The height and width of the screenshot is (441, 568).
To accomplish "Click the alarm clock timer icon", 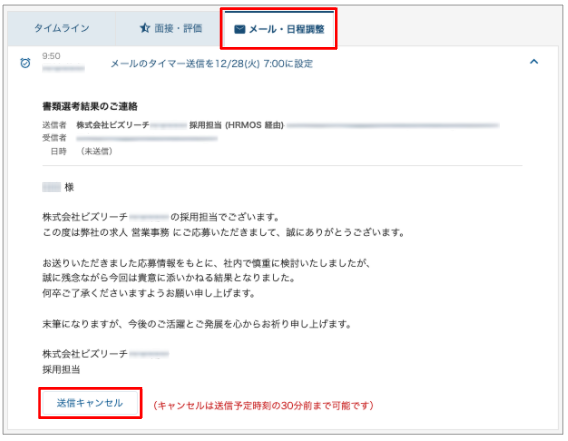I will [25, 63].
